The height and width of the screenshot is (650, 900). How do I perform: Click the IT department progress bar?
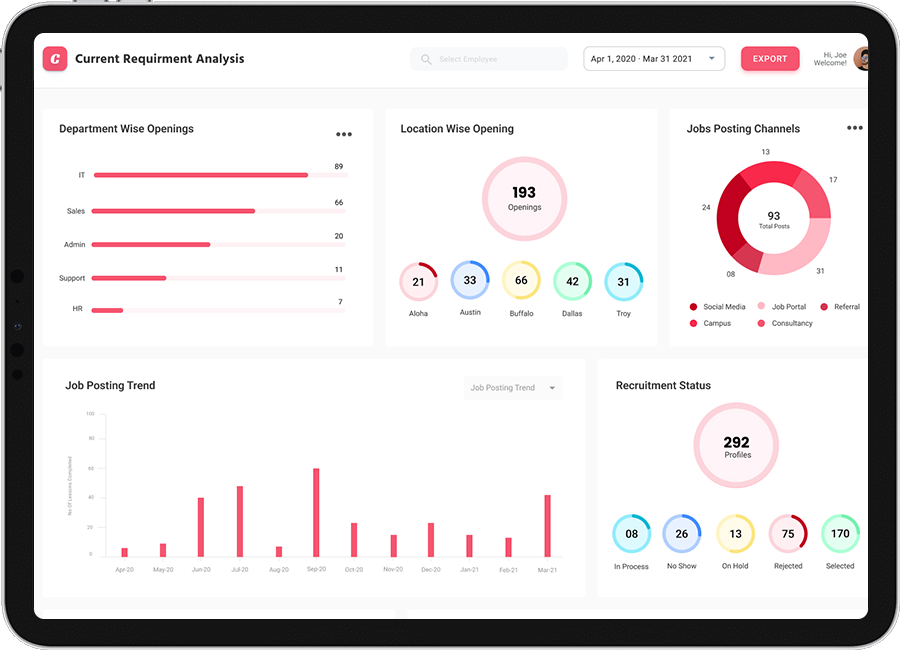[220, 175]
